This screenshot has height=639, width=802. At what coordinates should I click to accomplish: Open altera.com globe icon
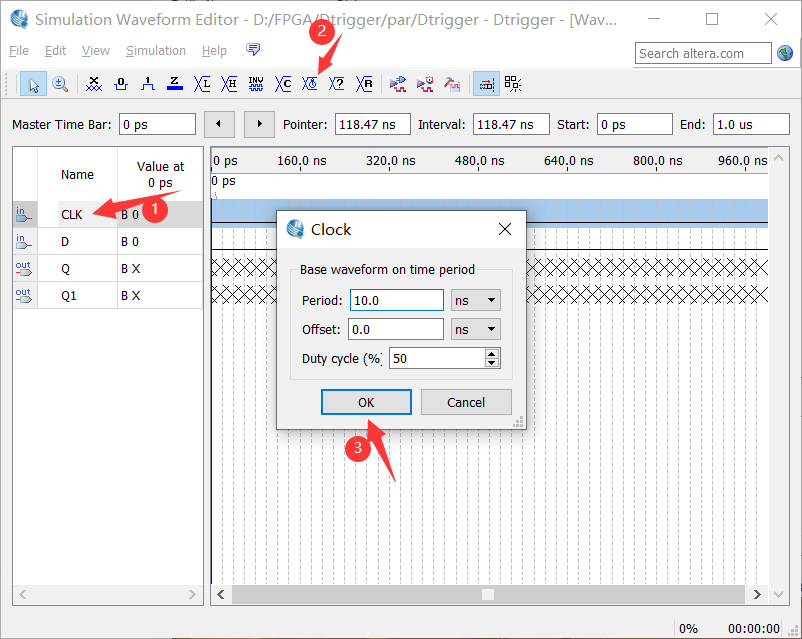(785, 53)
